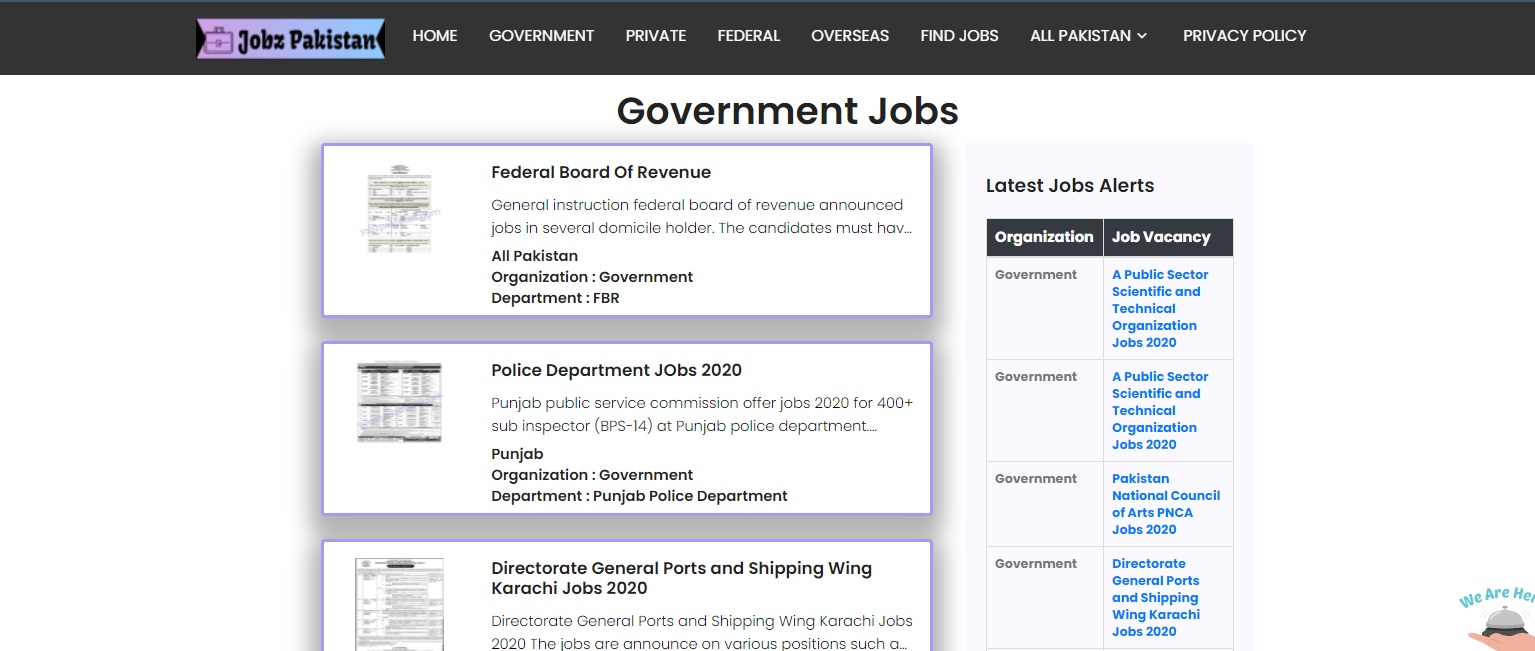Go to the FEDERAL jobs page
Viewport: 1535px width, 651px height.
pyautogui.click(x=748, y=36)
